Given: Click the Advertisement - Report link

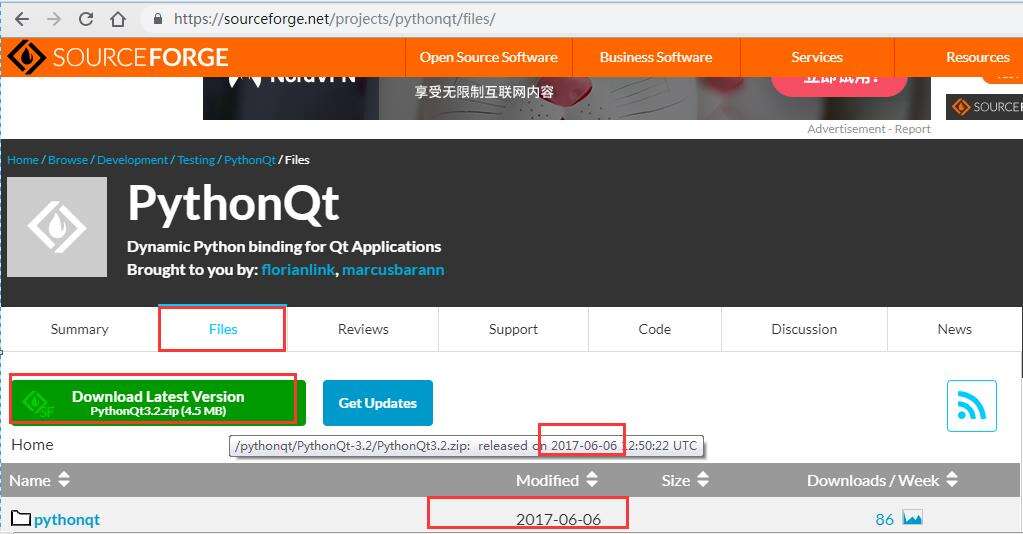Looking at the screenshot, I should 868,129.
